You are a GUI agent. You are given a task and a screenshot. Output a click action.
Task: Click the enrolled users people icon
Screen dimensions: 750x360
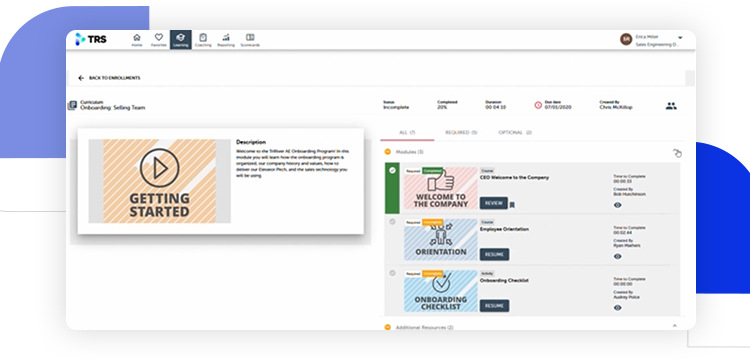[x=671, y=106]
